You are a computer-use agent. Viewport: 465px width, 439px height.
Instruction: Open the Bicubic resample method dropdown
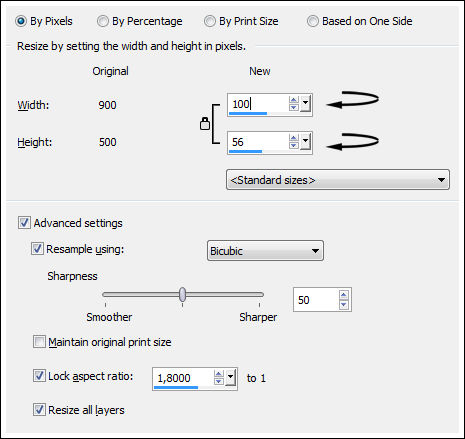pos(265,251)
